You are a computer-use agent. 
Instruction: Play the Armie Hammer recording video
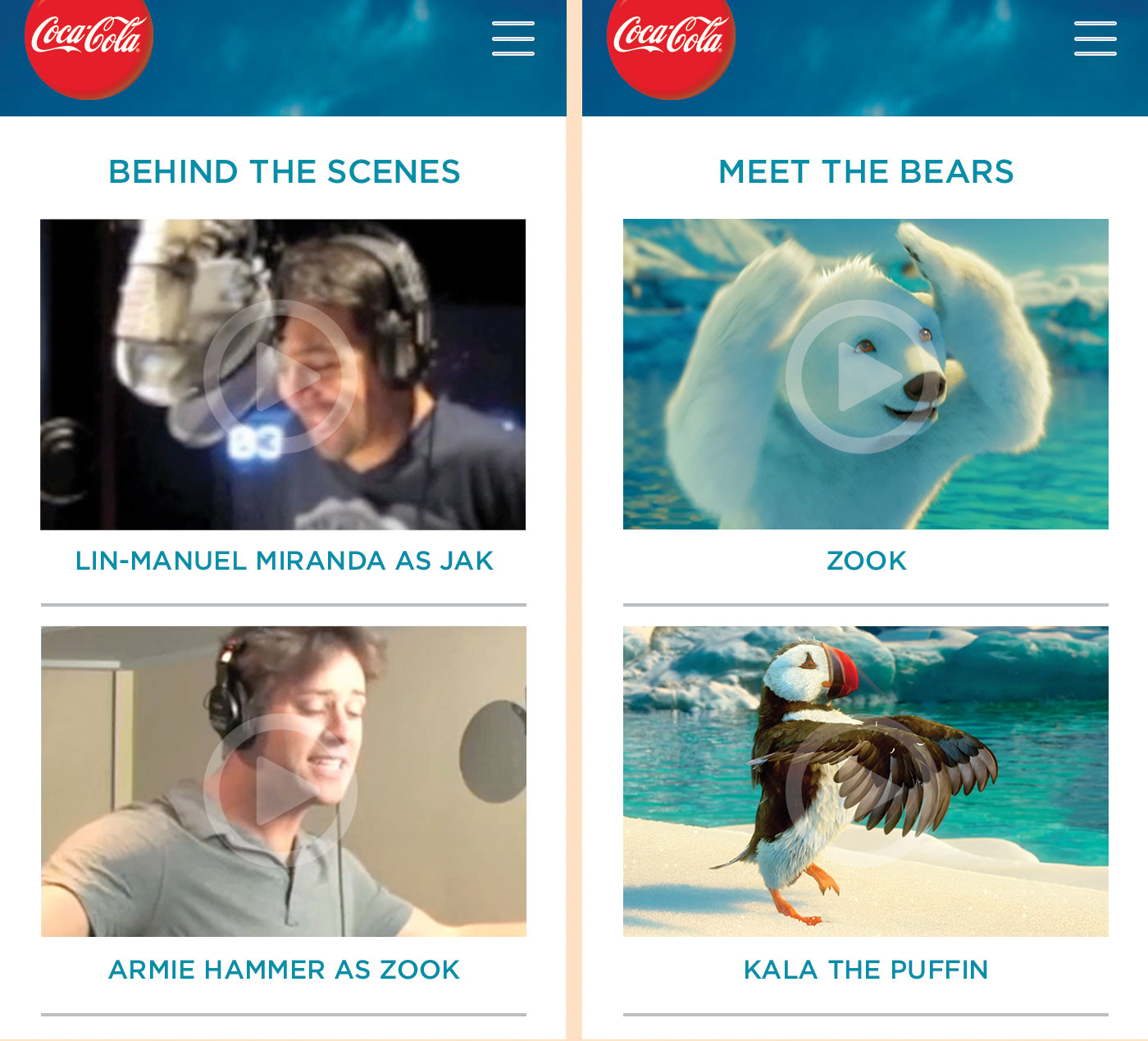(280, 790)
